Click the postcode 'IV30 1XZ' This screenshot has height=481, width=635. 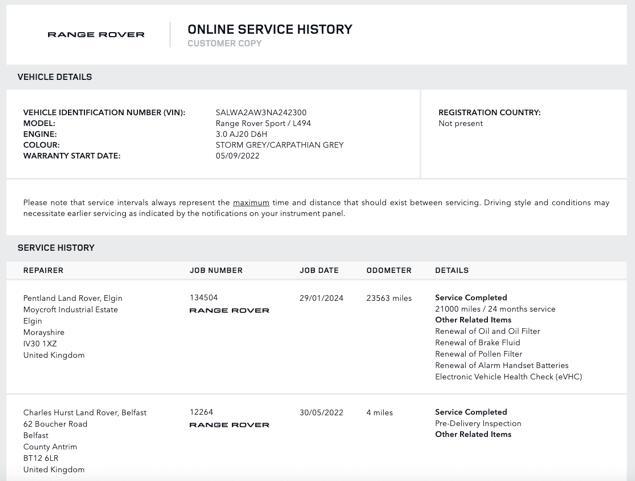click(40, 343)
